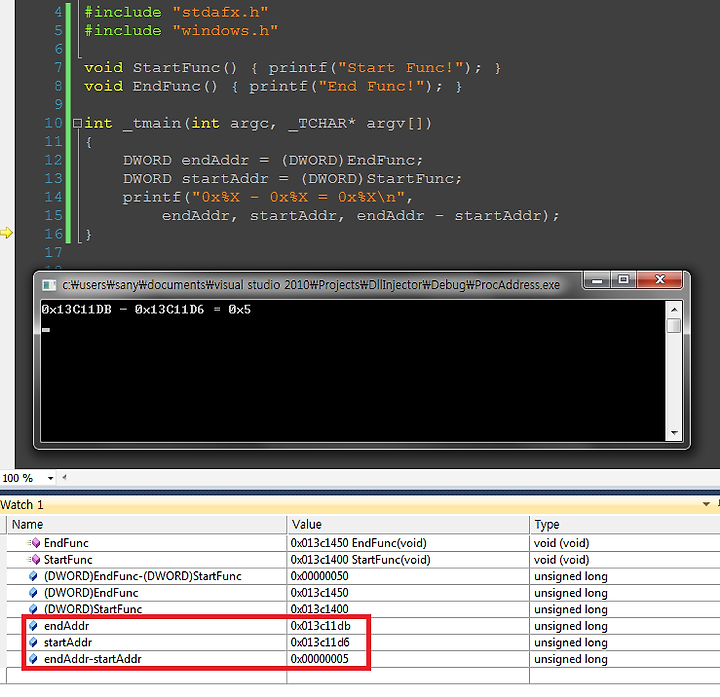Minimize the ProcAddress.exe console window
The image size is (720, 697).
point(597,280)
